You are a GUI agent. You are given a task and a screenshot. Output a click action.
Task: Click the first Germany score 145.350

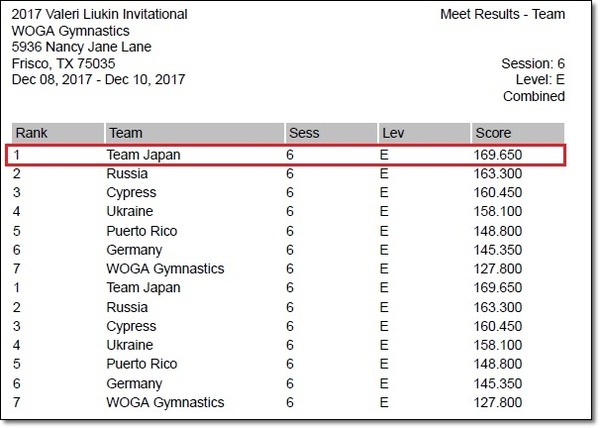[498, 250]
